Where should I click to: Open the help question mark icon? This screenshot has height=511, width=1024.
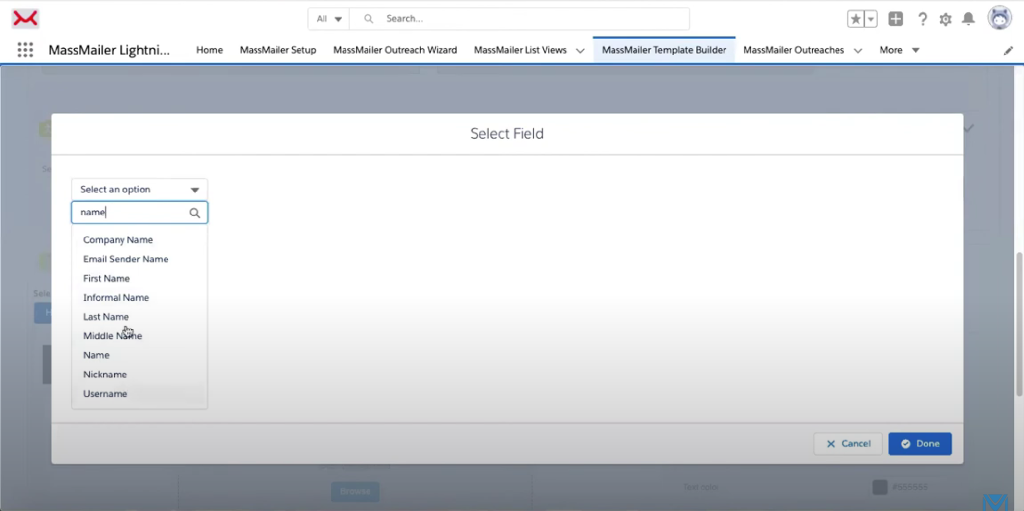coord(922,19)
